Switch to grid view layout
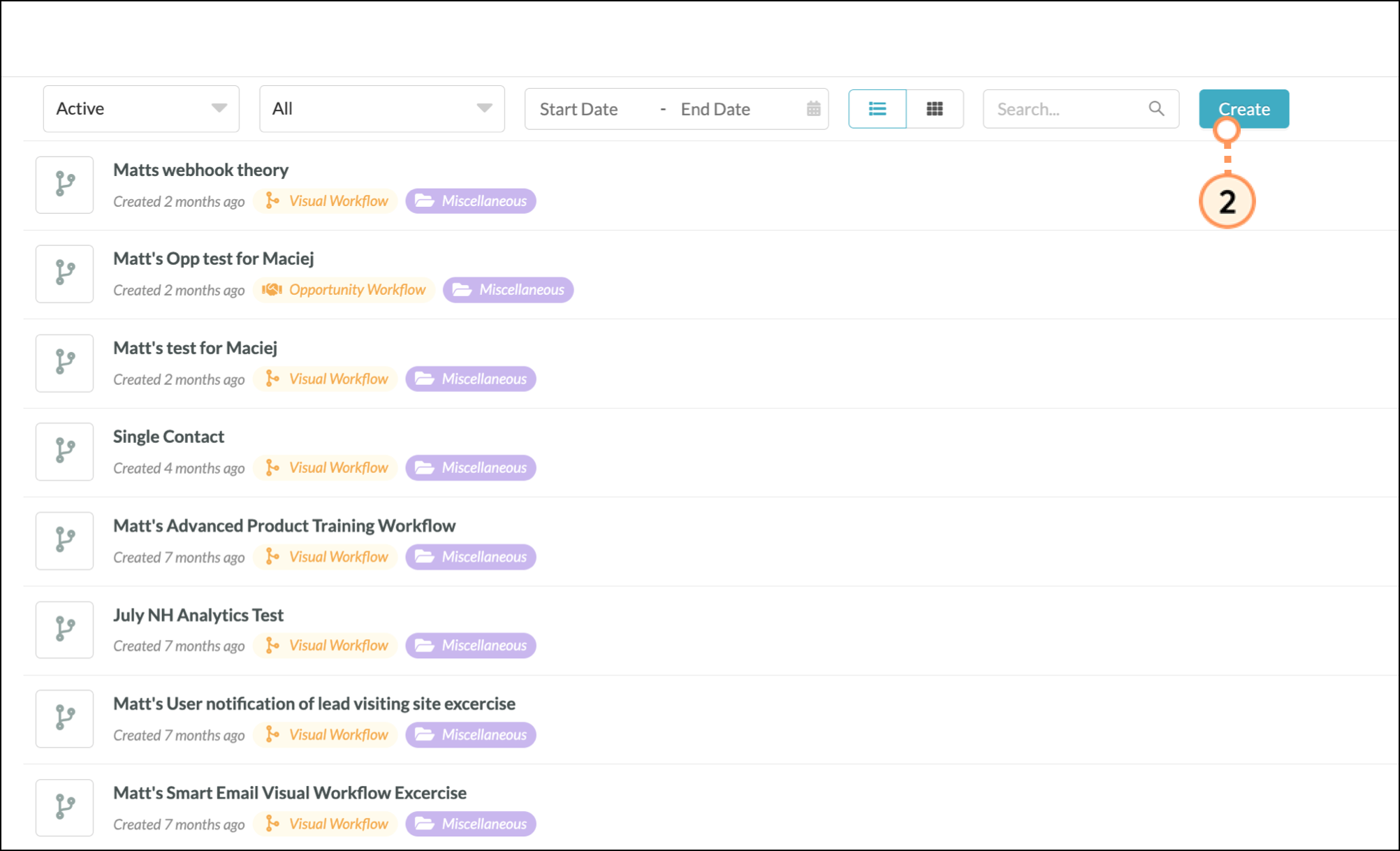Image resolution: width=1400 pixels, height=851 pixels. (935, 109)
